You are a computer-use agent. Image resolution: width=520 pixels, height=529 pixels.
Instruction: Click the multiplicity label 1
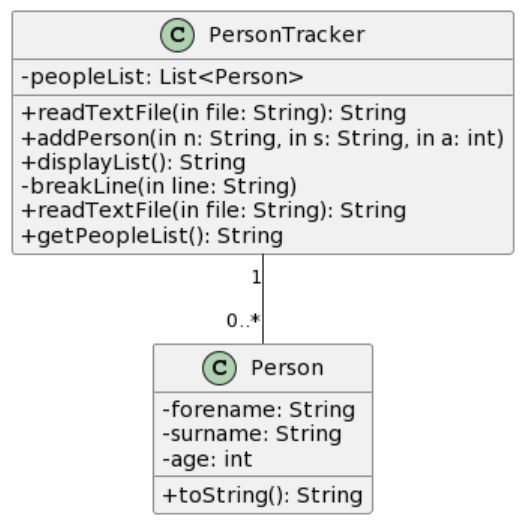tap(256, 278)
